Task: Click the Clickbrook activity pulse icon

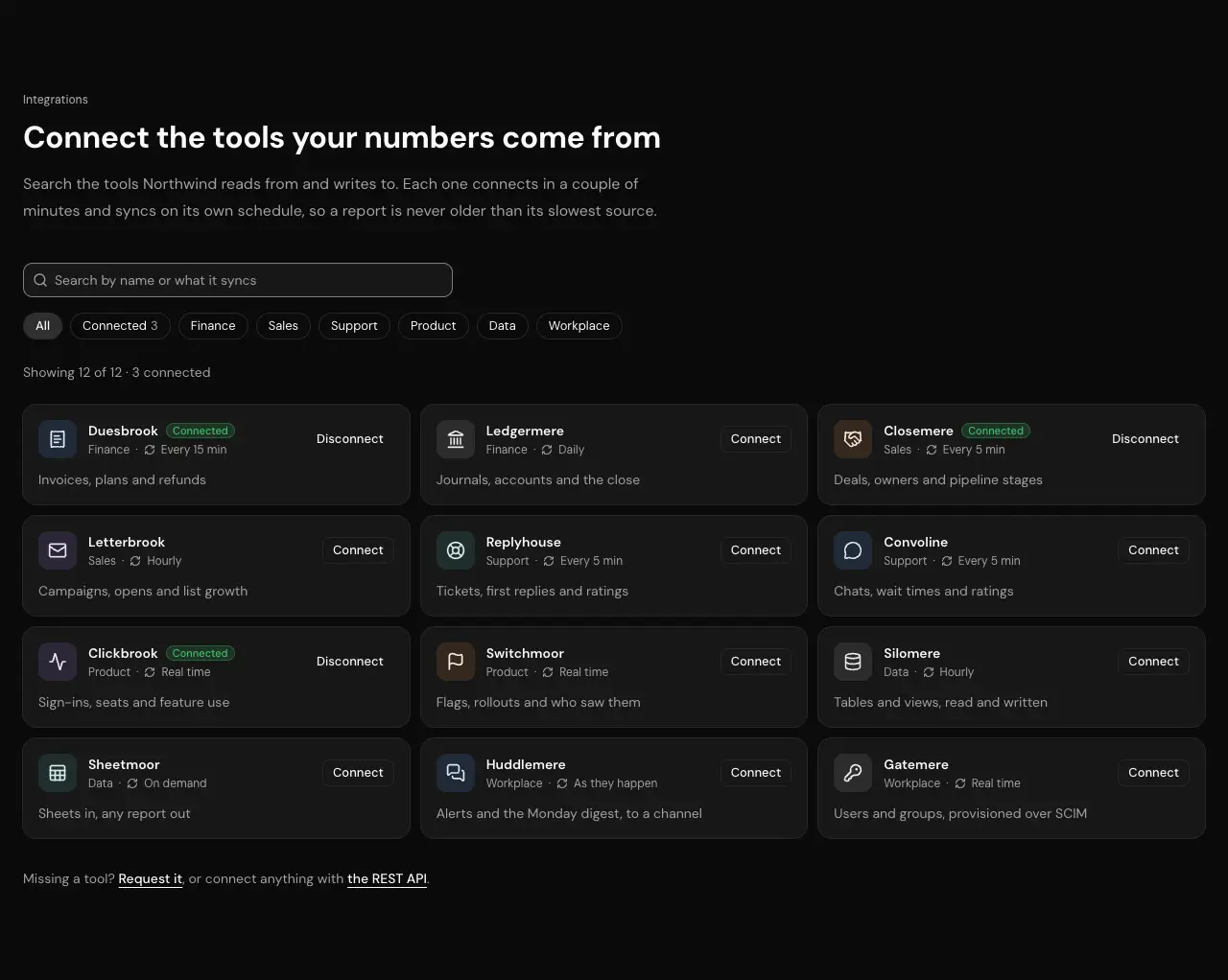Action: click(58, 662)
